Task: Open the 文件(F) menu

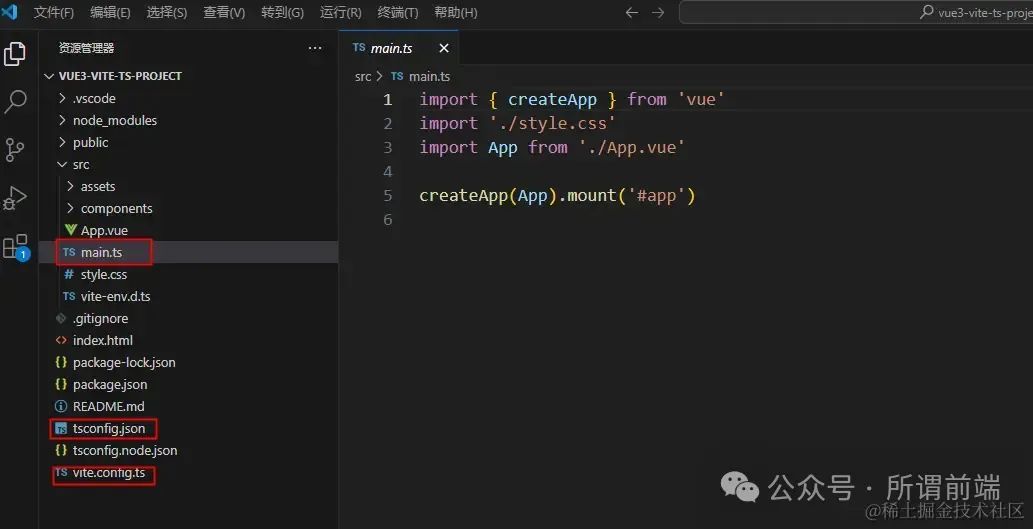Action: click(x=54, y=13)
